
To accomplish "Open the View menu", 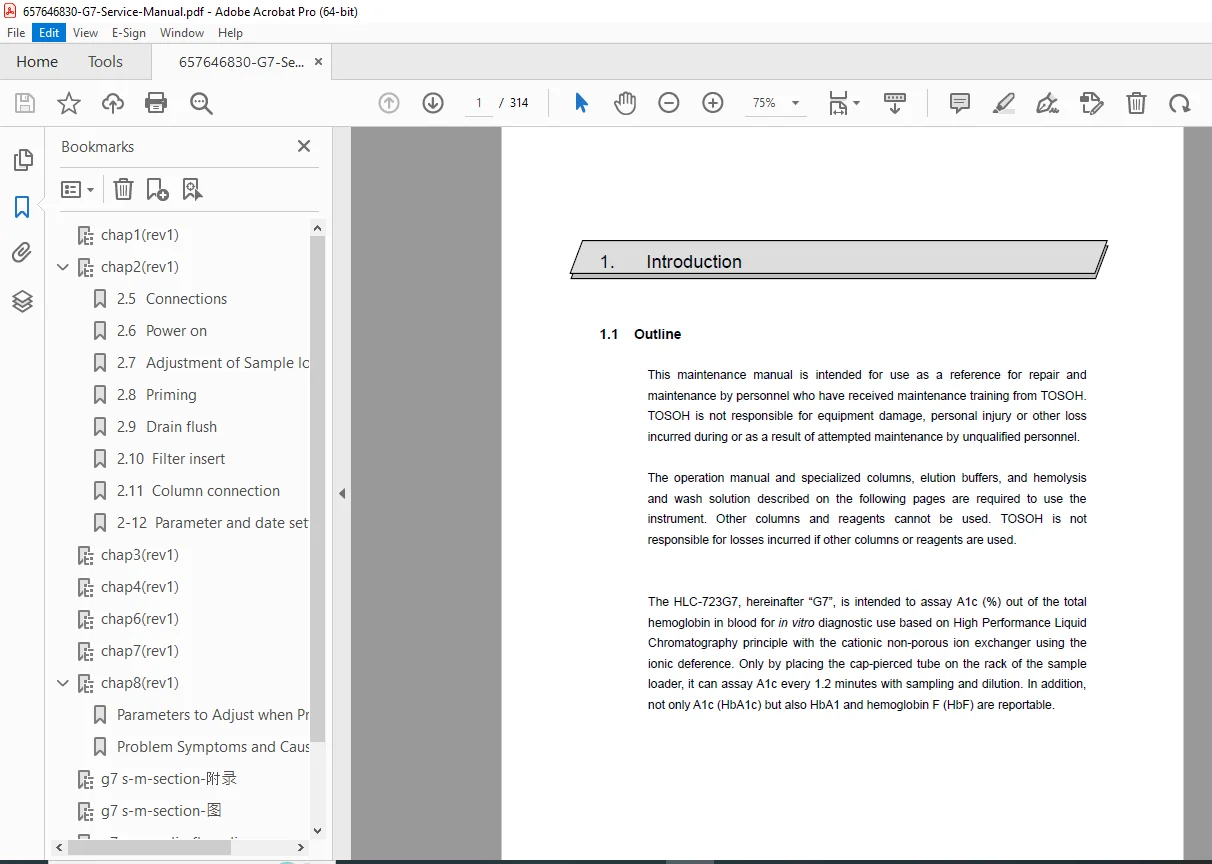I will (x=85, y=33).
